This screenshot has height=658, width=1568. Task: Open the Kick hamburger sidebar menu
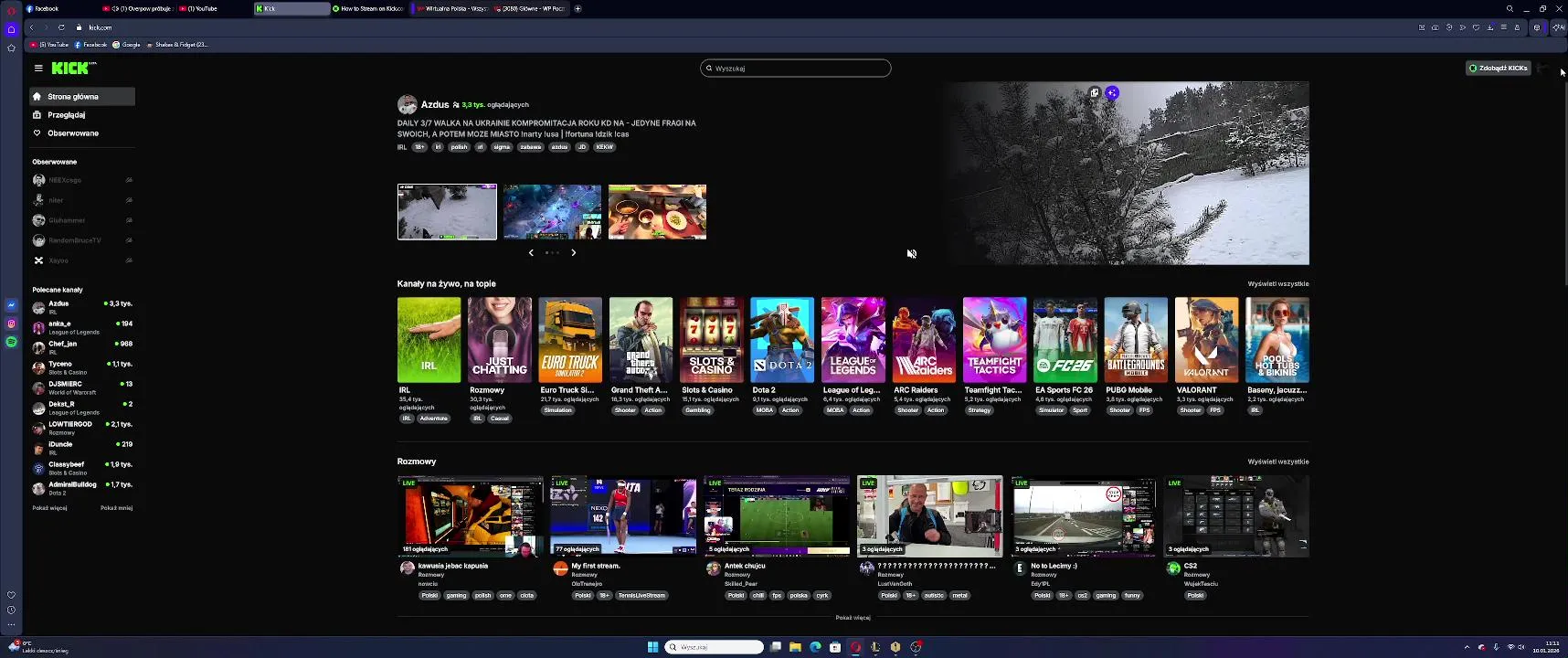38,68
